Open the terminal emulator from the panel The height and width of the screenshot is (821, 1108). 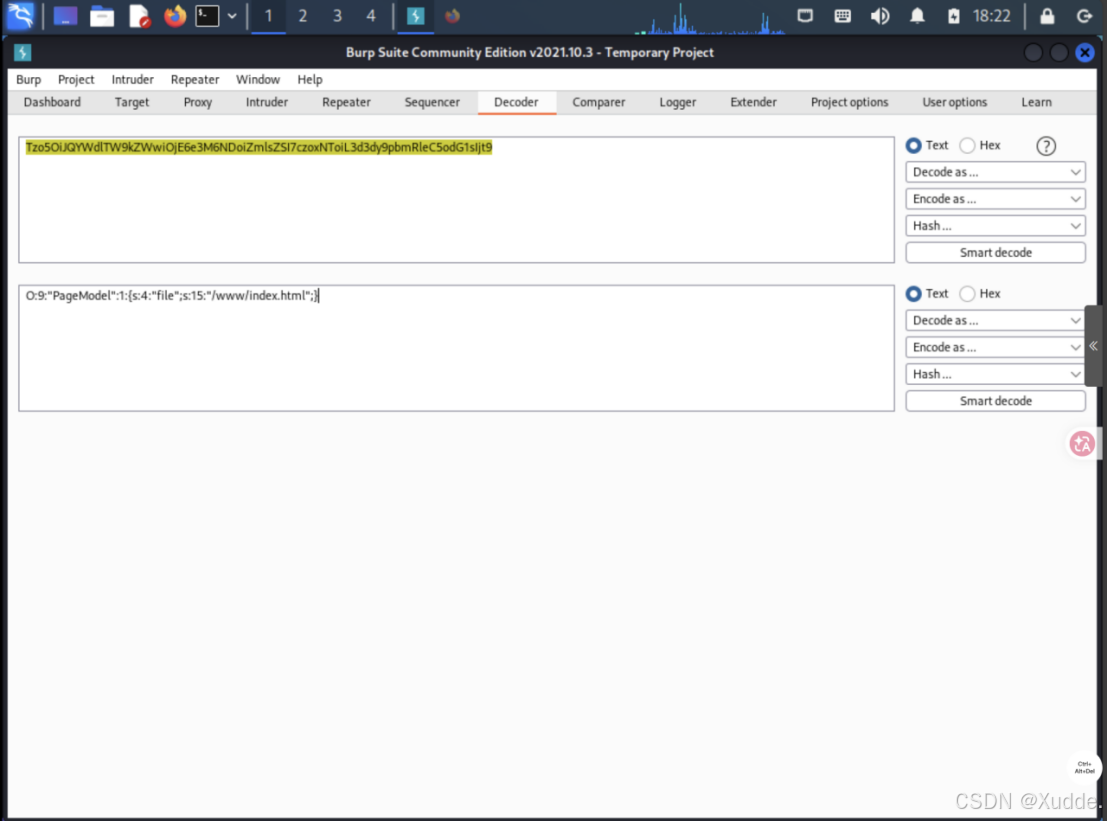tap(207, 16)
